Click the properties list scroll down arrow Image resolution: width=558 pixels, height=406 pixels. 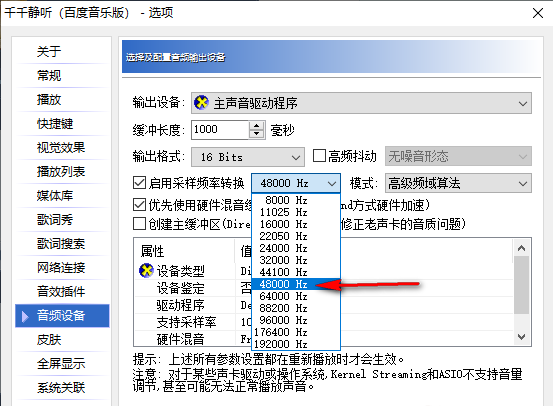coord(521,337)
